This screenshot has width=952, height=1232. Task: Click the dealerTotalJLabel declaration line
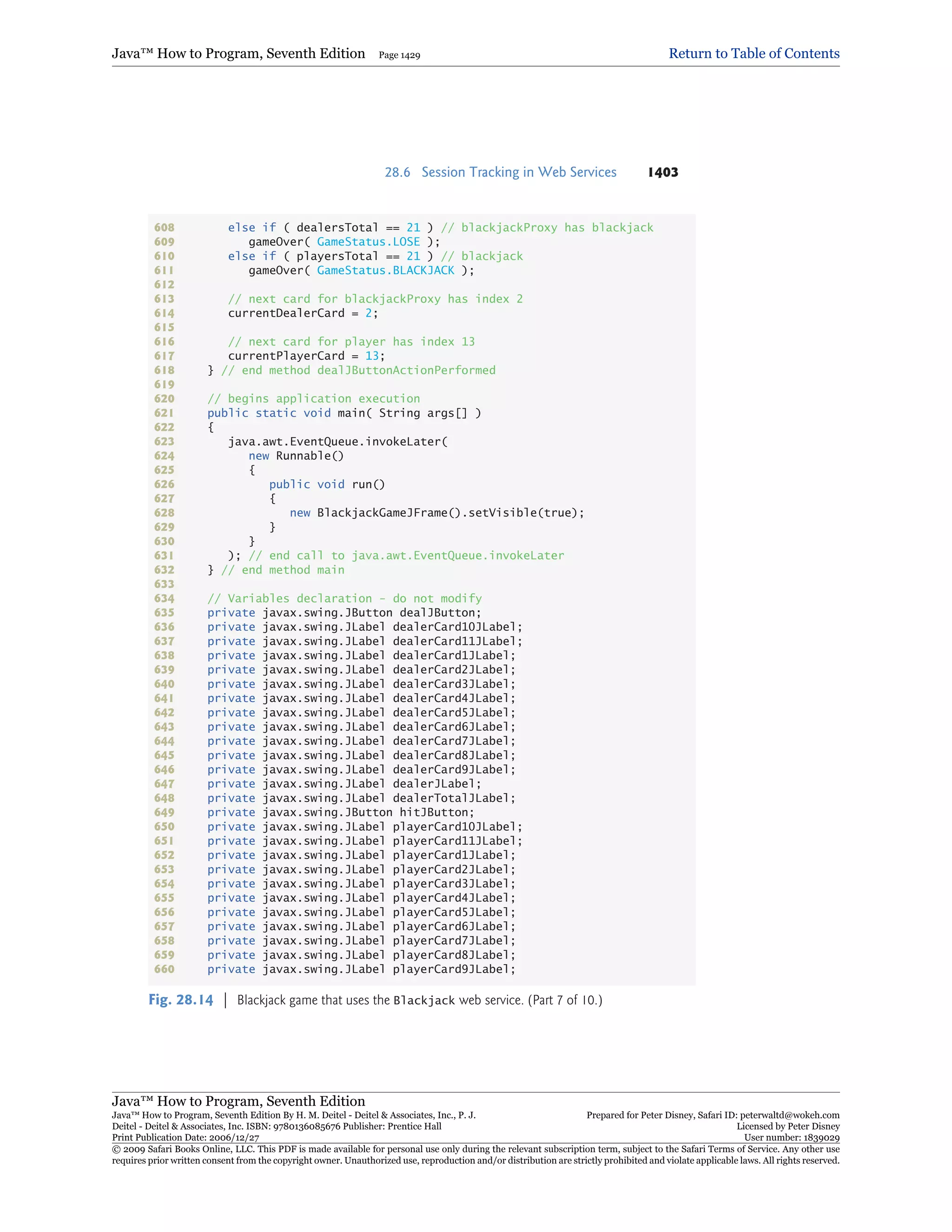361,799
